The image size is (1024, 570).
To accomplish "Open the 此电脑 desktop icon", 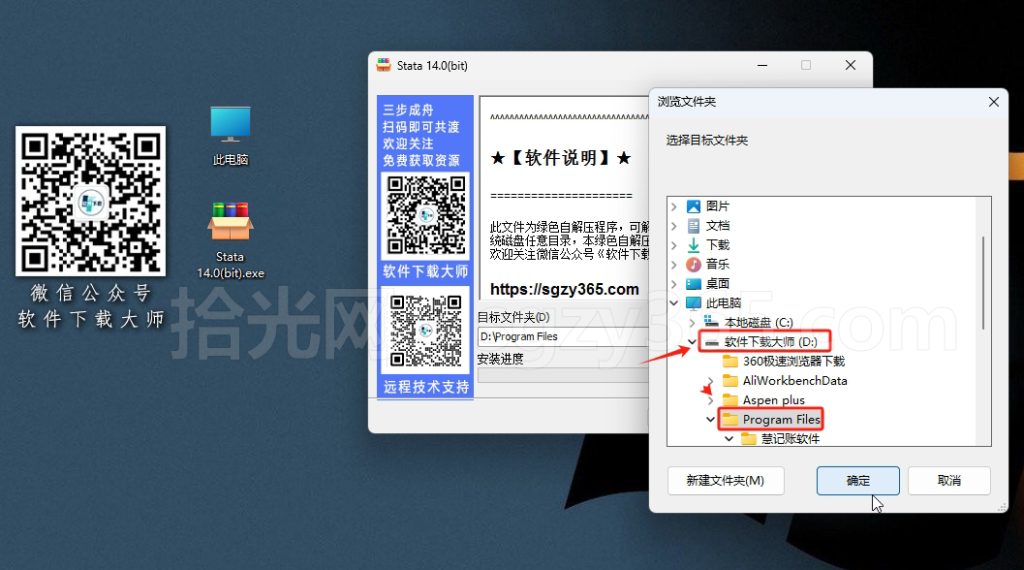I will tap(230, 135).
